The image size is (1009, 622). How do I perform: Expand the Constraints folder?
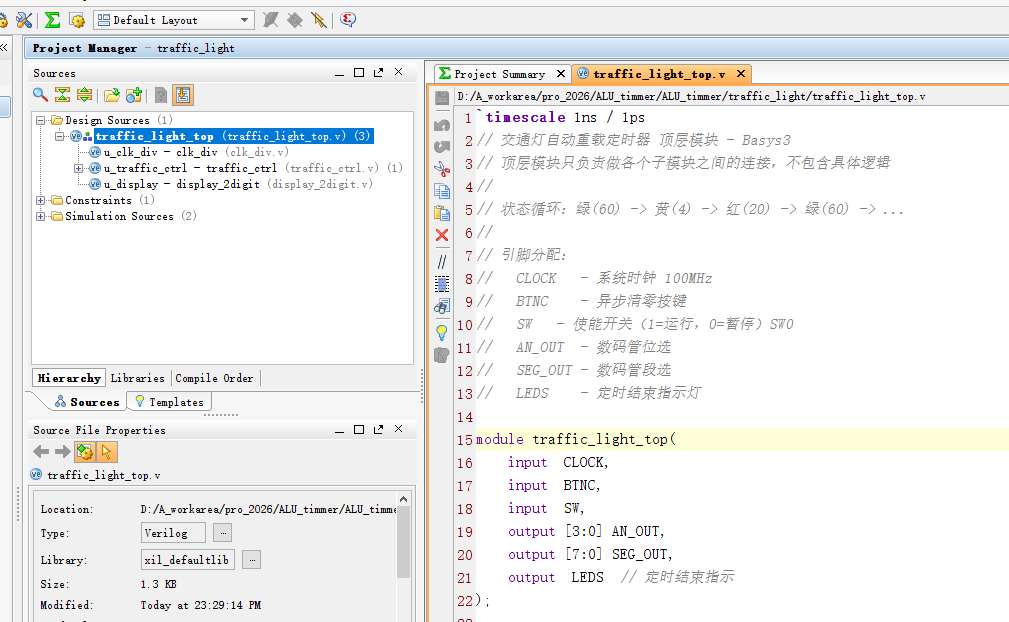pyautogui.click(x=41, y=200)
